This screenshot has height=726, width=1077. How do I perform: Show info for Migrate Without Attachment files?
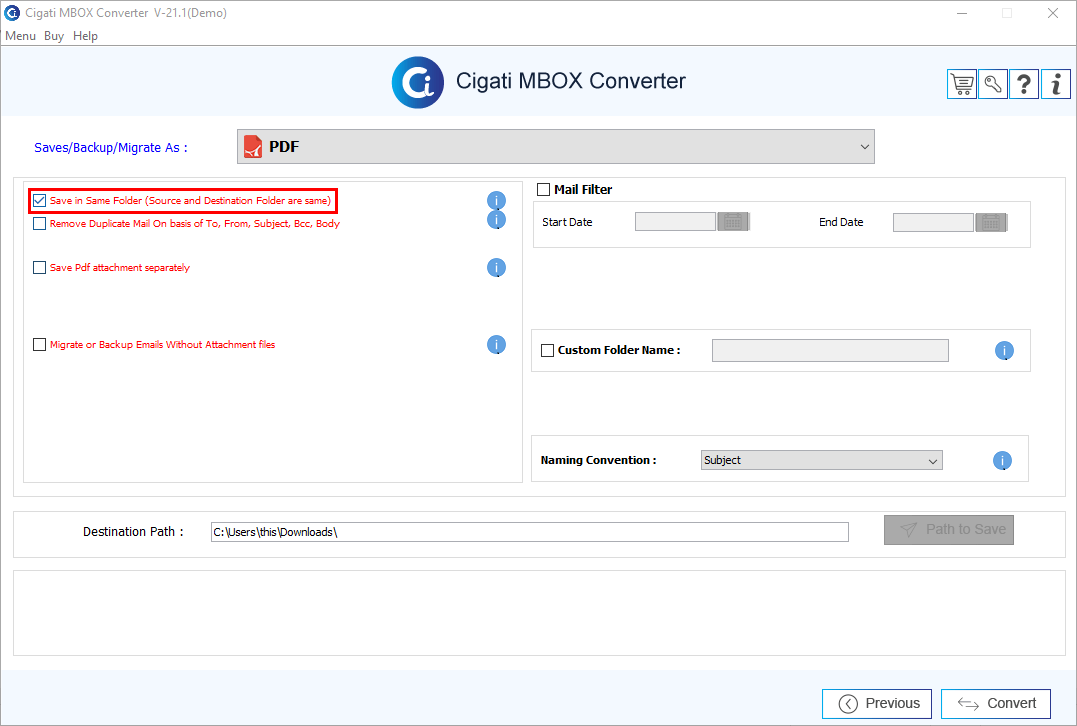click(x=496, y=344)
